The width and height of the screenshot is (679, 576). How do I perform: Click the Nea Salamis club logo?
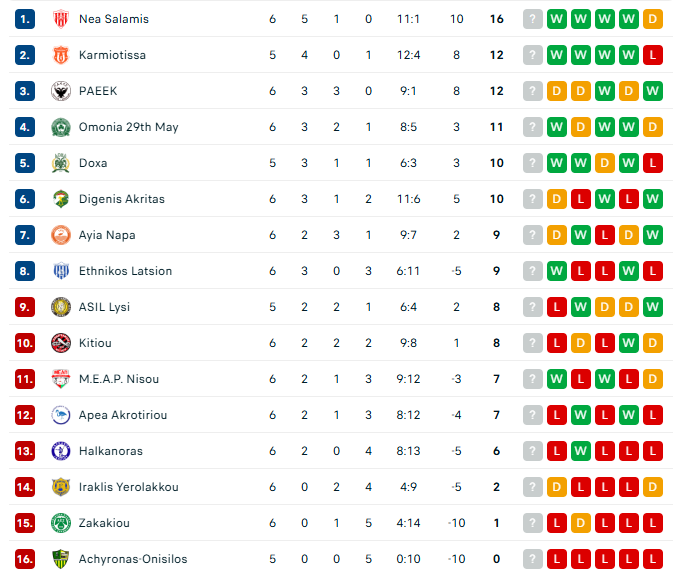pos(60,19)
